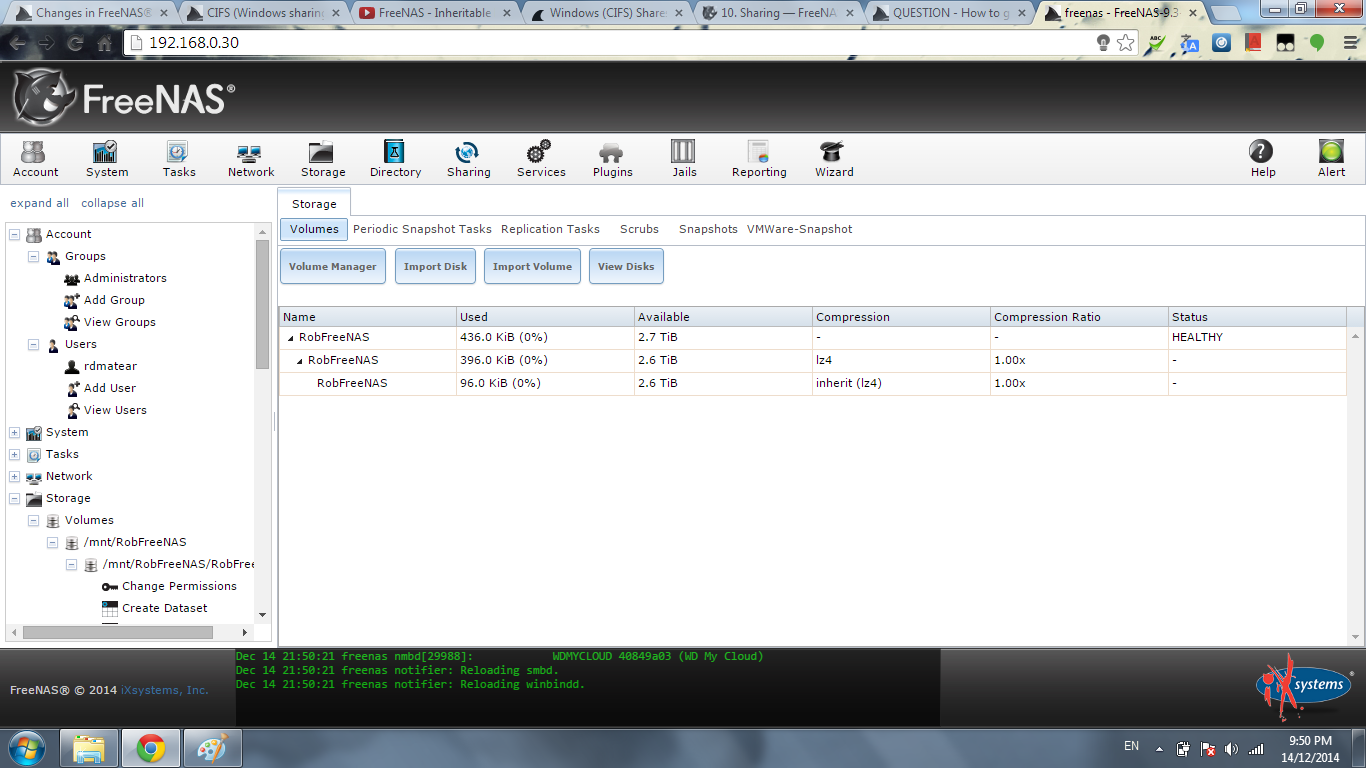This screenshot has height=768, width=1366.
Task: Click the Import Disk button
Action: [435, 267]
